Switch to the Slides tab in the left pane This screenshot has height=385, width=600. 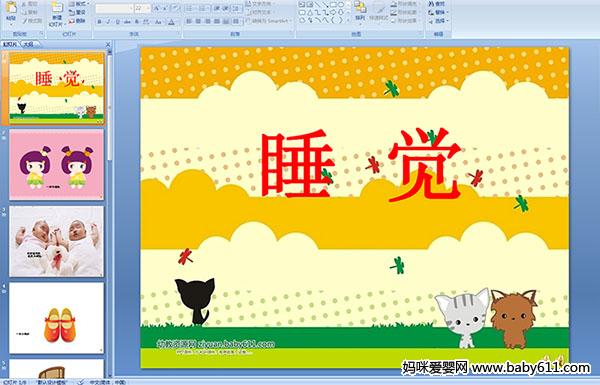pos(10,44)
